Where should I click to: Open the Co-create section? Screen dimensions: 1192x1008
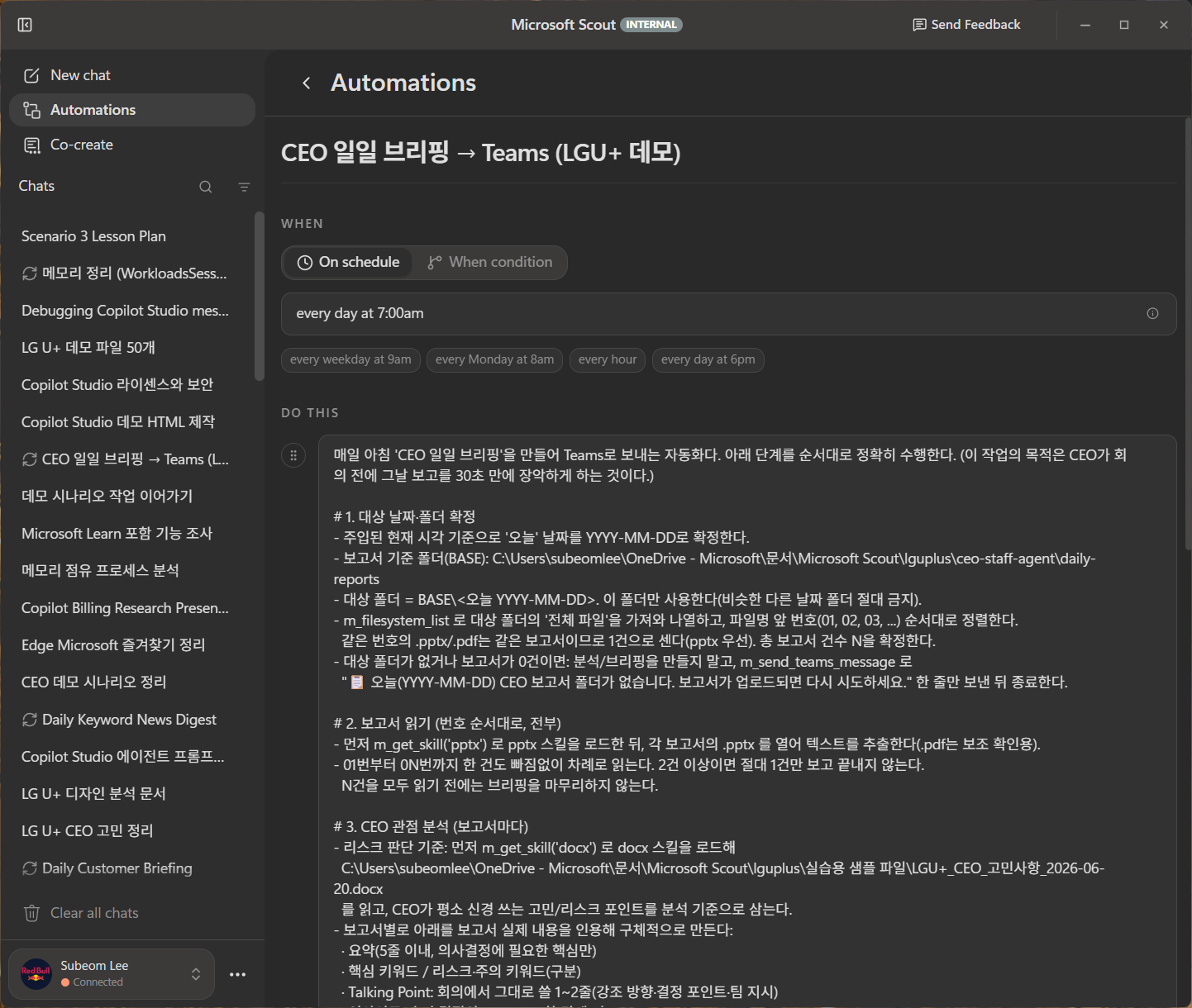(x=132, y=145)
